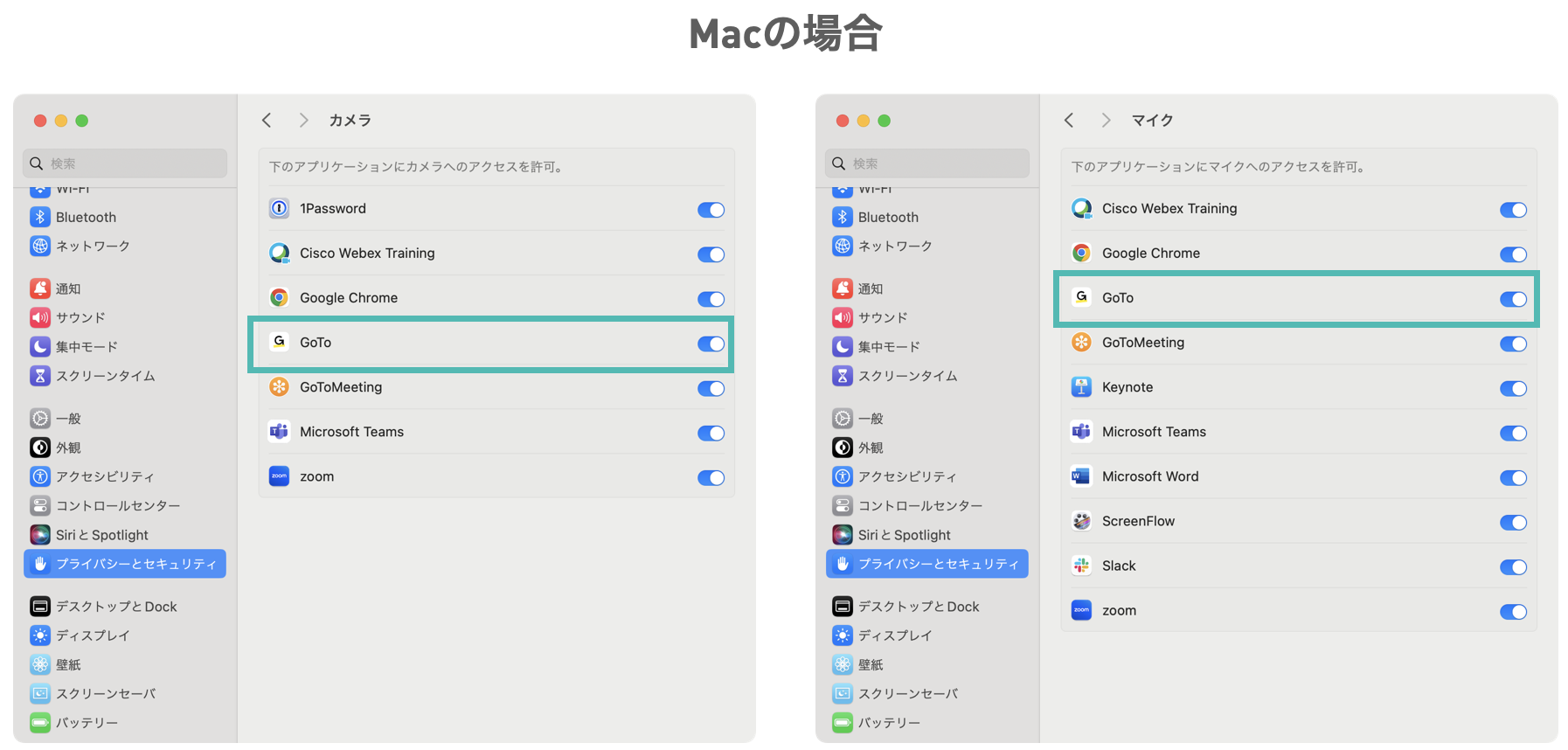
Task: Click search field in Microphone window sidebar
Action: (x=927, y=163)
